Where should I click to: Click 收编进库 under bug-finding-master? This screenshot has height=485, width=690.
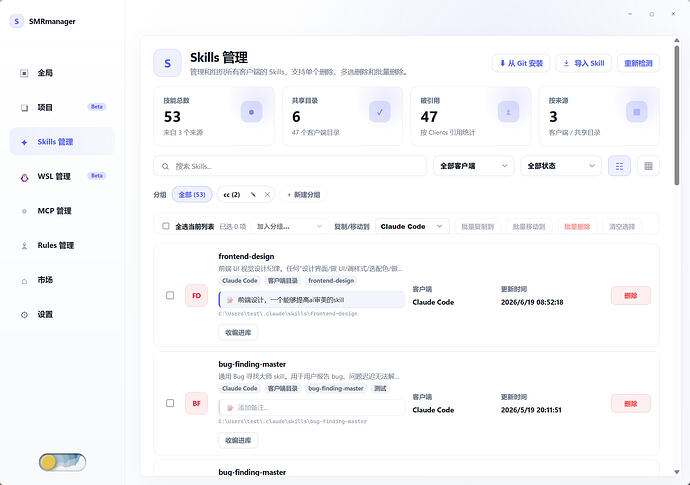(x=238, y=441)
